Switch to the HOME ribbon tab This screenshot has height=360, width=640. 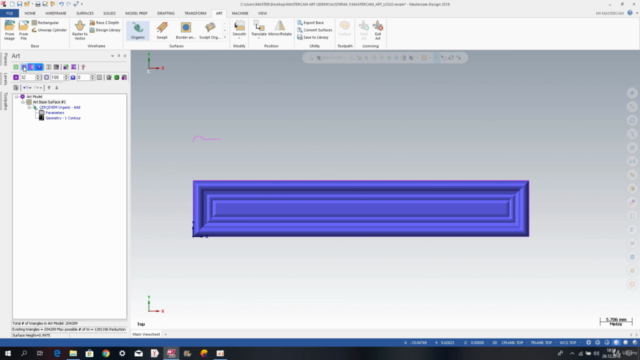tap(30, 13)
